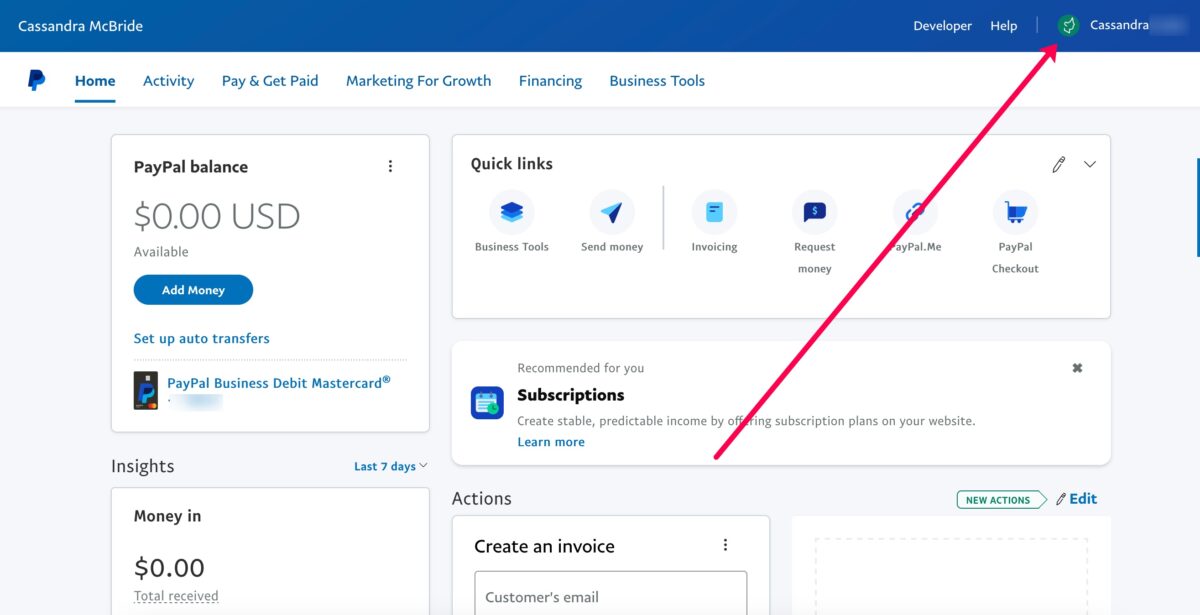
Task: Click the Business Tools quick link icon
Action: (512, 212)
